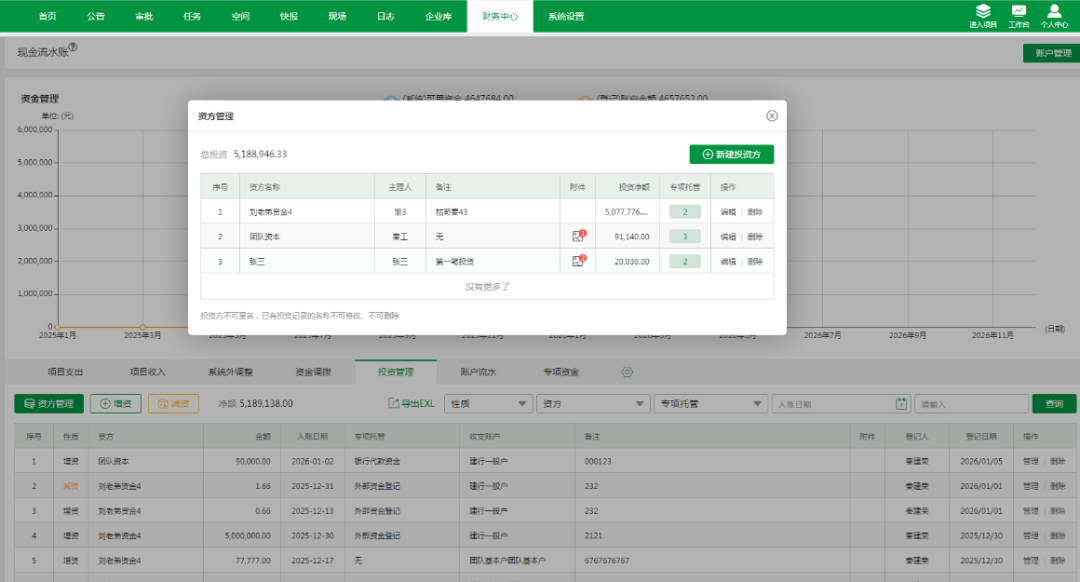Expand the 专项托管 dropdown filter
This screenshot has width=1080, height=582.
pyautogui.click(x=710, y=404)
